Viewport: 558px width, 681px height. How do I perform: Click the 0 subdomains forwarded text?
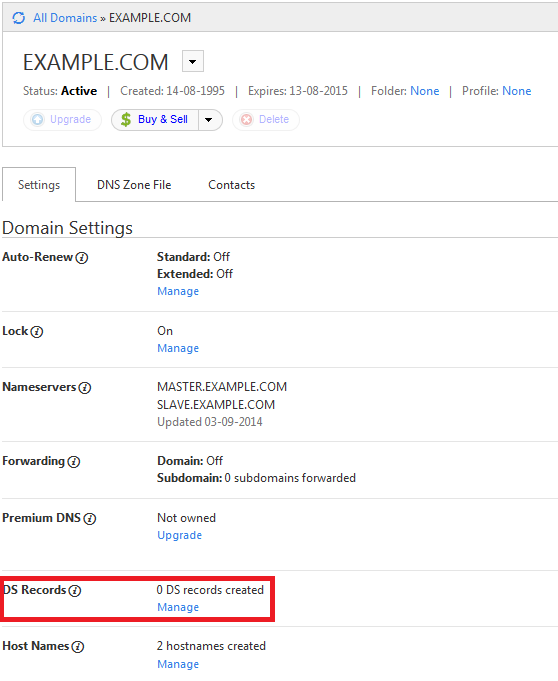[x=290, y=478]
